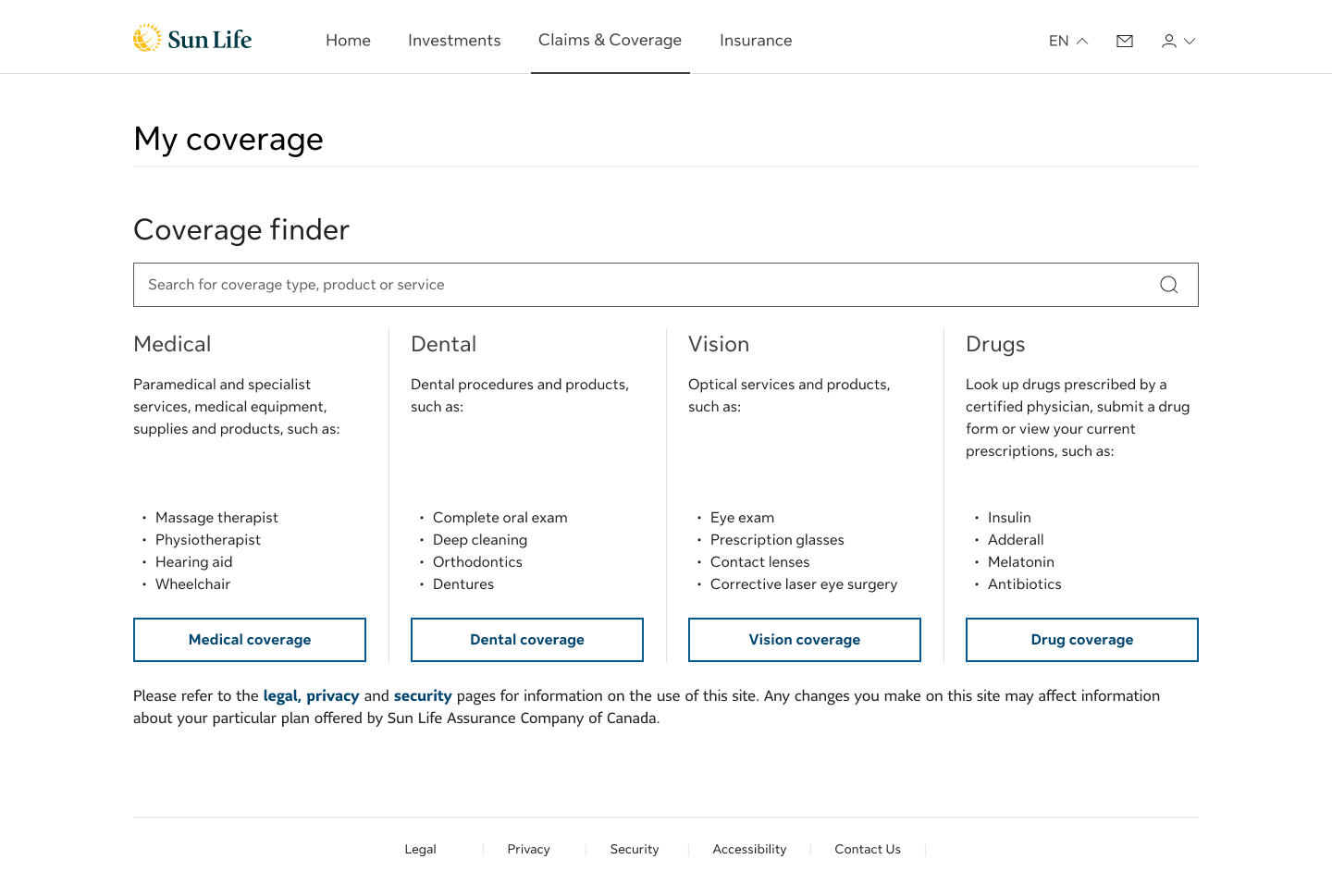Click the search magnifier icon
The height and width of the screenshot is (896, 1332).
[1168, 285]
